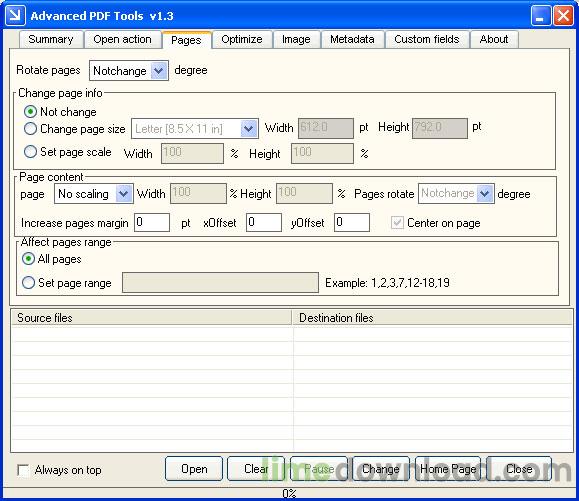Close window with the red X button

pyautogui.click(x=563, y=16)
